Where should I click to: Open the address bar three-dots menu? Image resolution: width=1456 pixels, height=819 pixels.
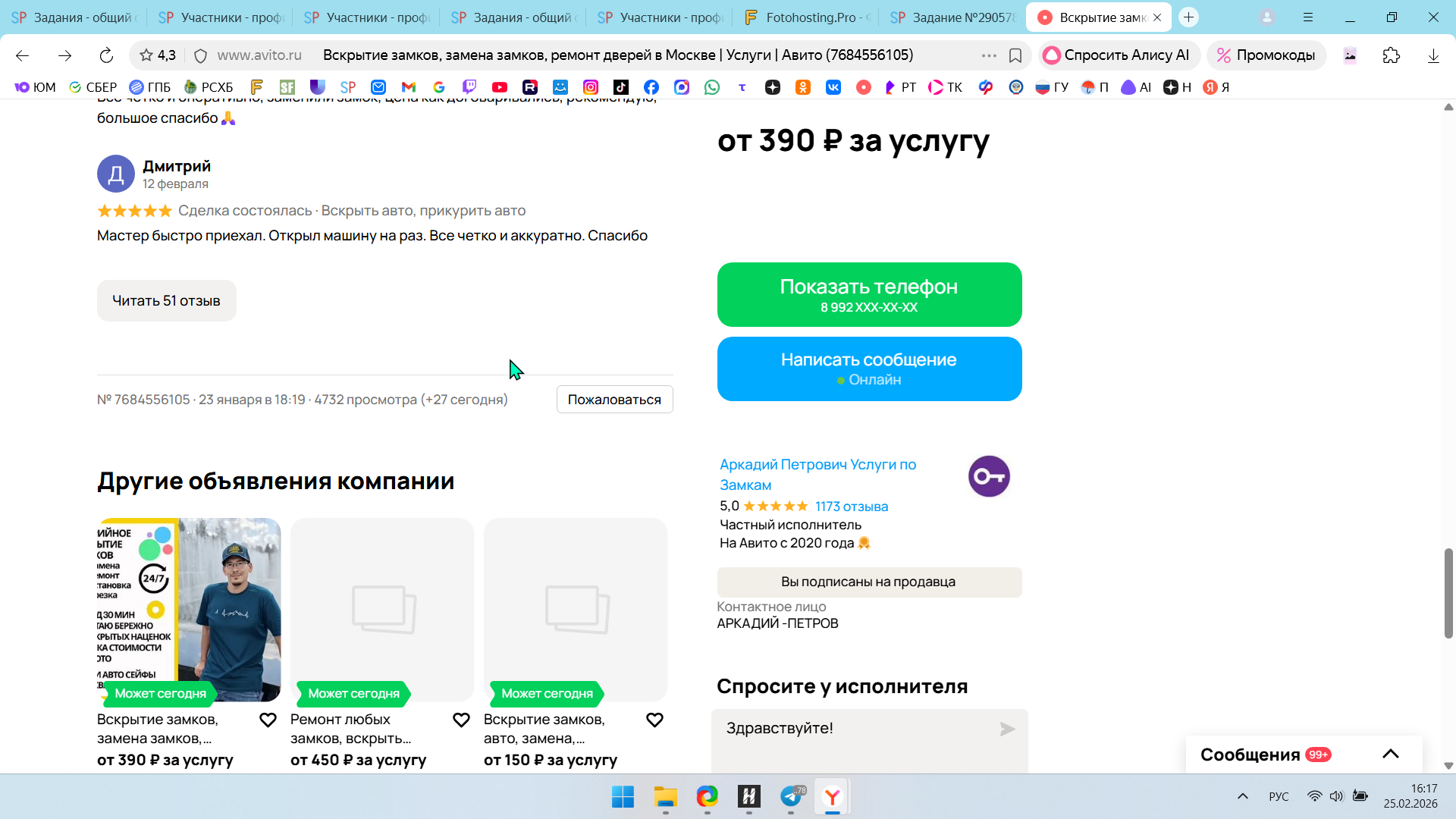click(x=989, y=55)
